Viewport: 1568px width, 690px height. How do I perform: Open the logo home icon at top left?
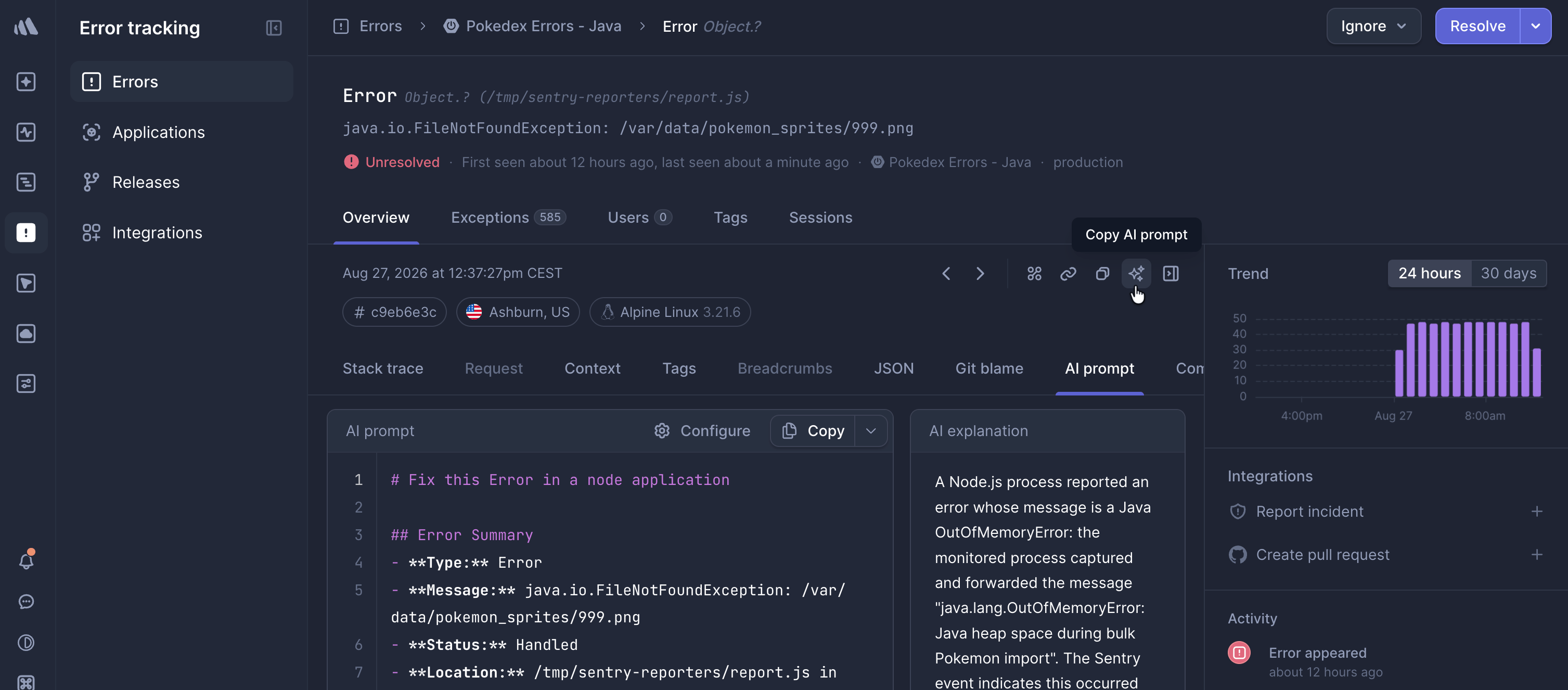(x=25, y=27)
